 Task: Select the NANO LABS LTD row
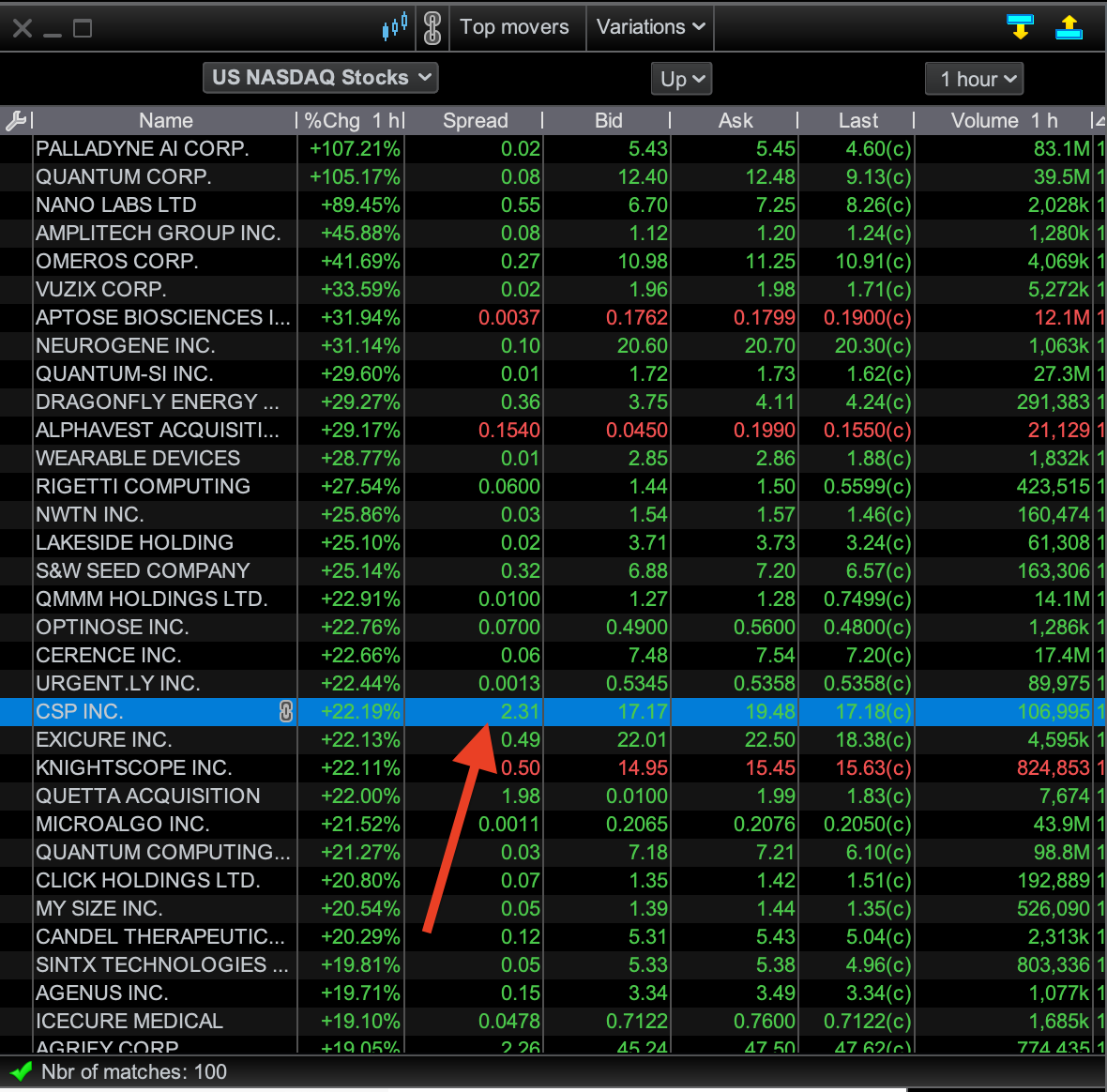pos(553,205)
